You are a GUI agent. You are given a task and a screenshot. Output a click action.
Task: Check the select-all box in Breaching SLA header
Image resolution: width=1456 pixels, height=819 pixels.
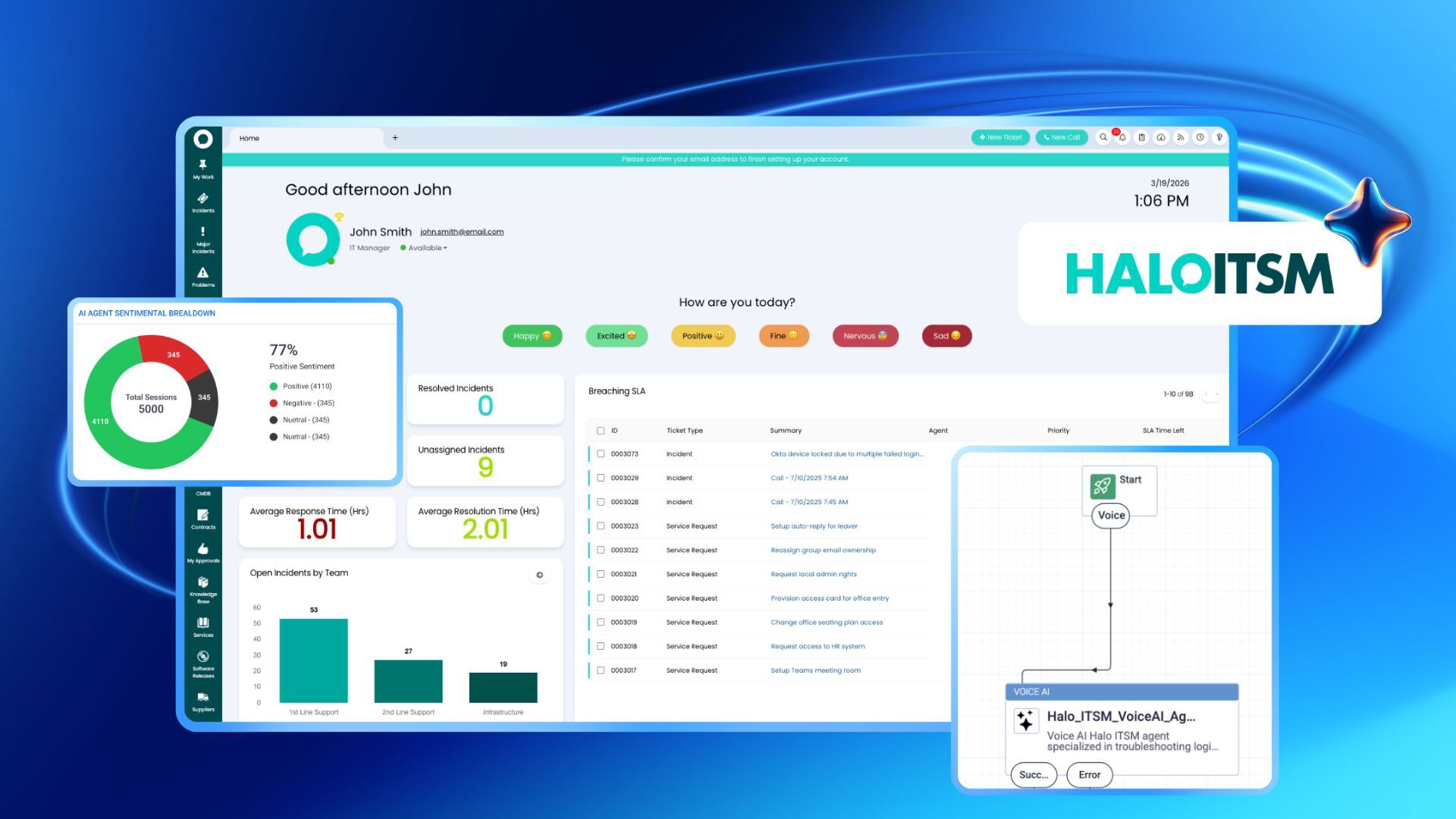pos(600,430)
